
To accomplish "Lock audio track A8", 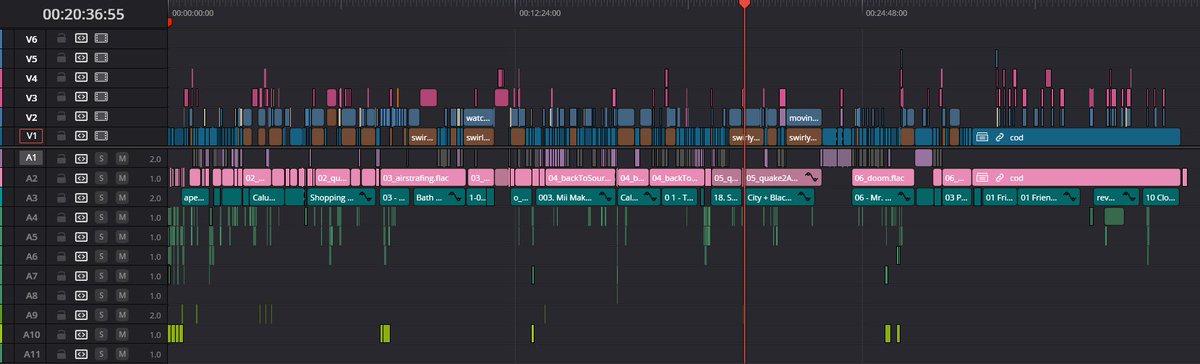I will click(61, 295).
